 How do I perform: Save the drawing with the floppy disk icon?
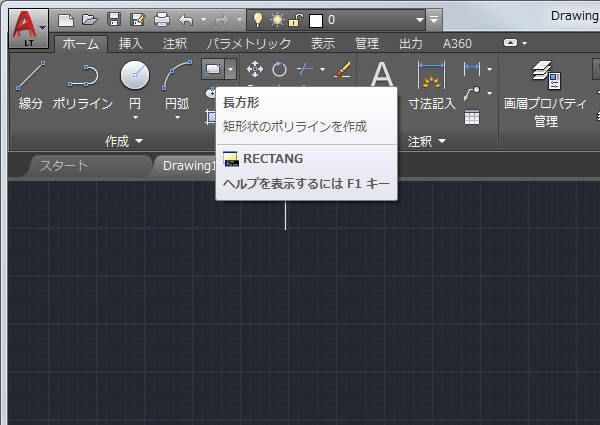click(x=114, y=20)
